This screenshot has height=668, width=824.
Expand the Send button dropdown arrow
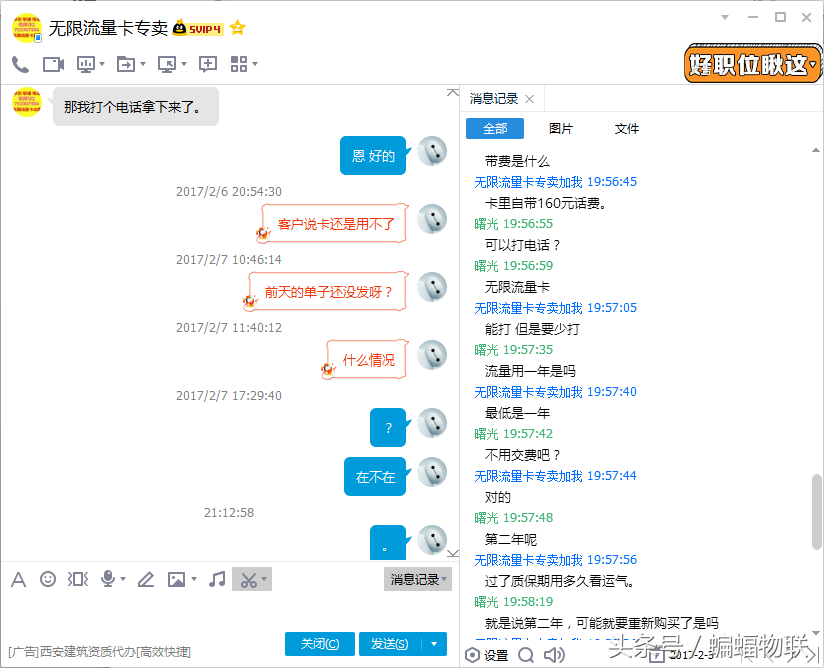(432, 643)
